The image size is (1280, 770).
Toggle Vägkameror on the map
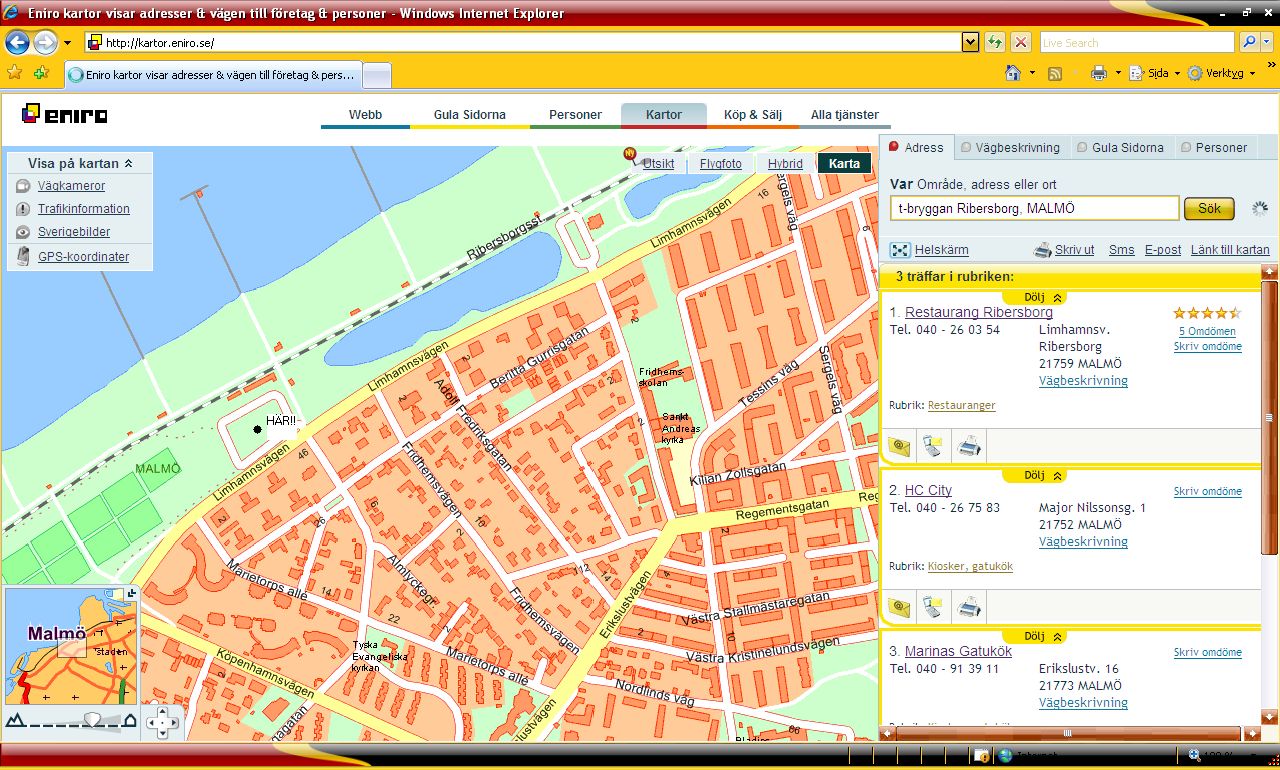[x=71, y=186]
